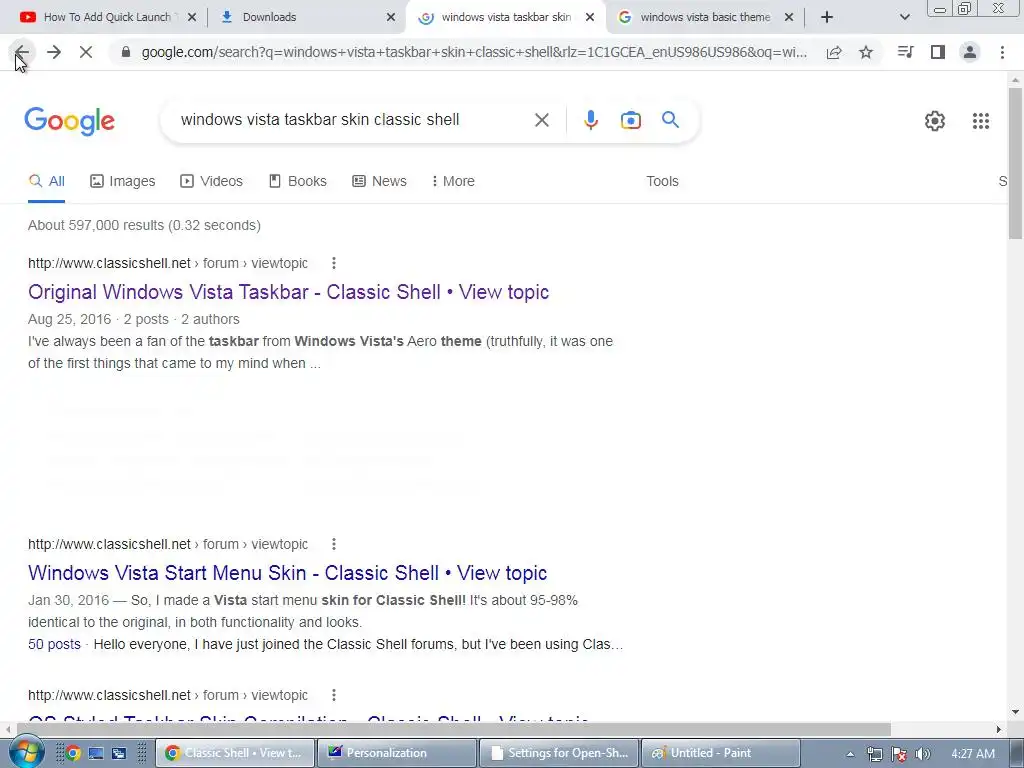This screenshot has height=768, width=1024.
Task: Click Switch between windows quick launch icon
Action: pyautogui.click(x=119, y=754)
